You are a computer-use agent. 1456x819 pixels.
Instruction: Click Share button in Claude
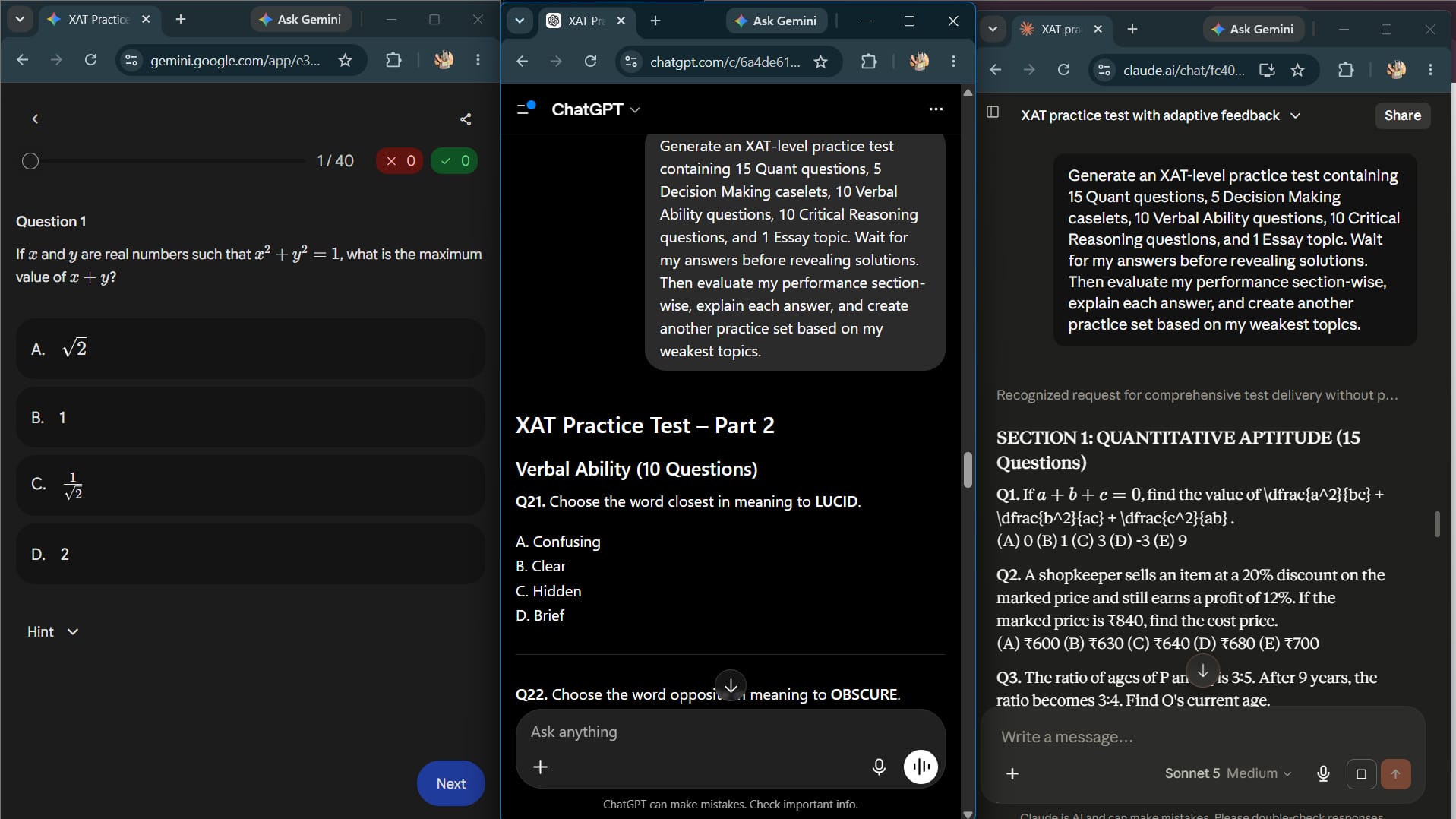(1402, 115)
